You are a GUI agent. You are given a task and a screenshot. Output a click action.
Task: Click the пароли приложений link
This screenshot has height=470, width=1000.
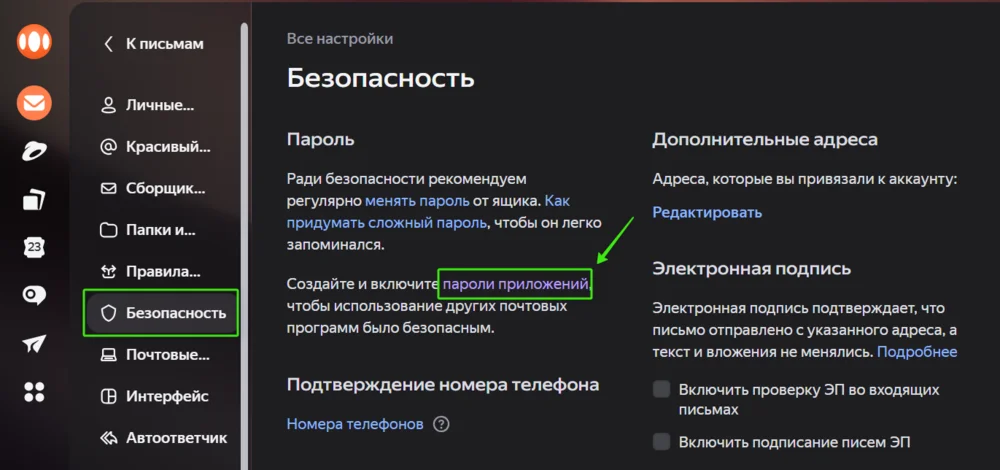tap(515, 284)
